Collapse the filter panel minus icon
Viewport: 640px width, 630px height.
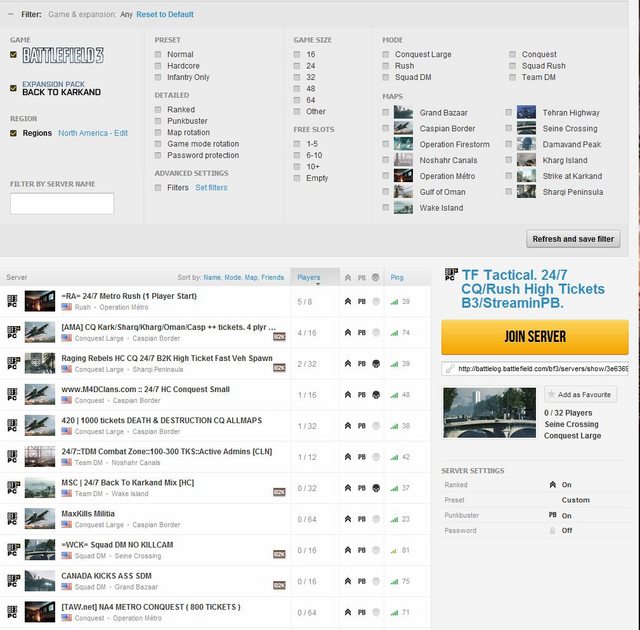tap(11, 14)
